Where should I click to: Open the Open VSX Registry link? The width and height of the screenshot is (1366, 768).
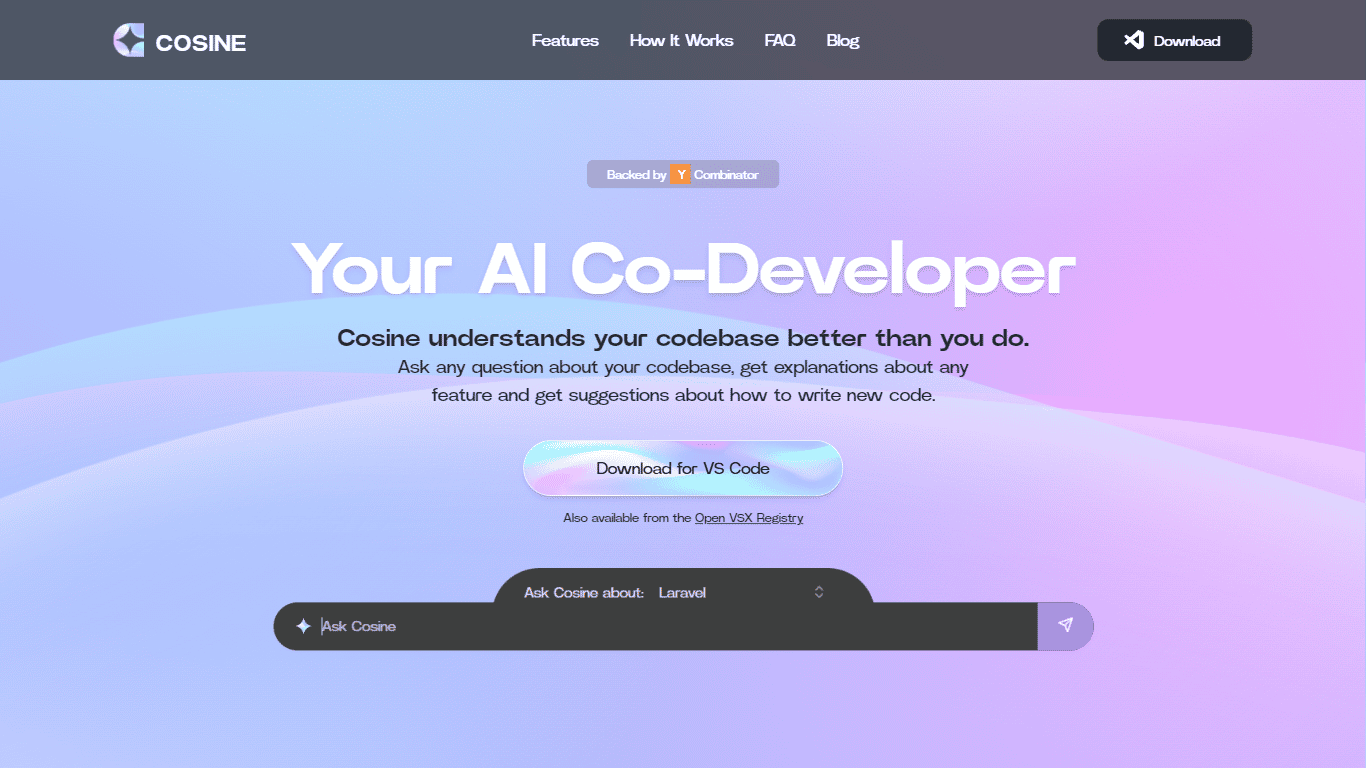749,518
